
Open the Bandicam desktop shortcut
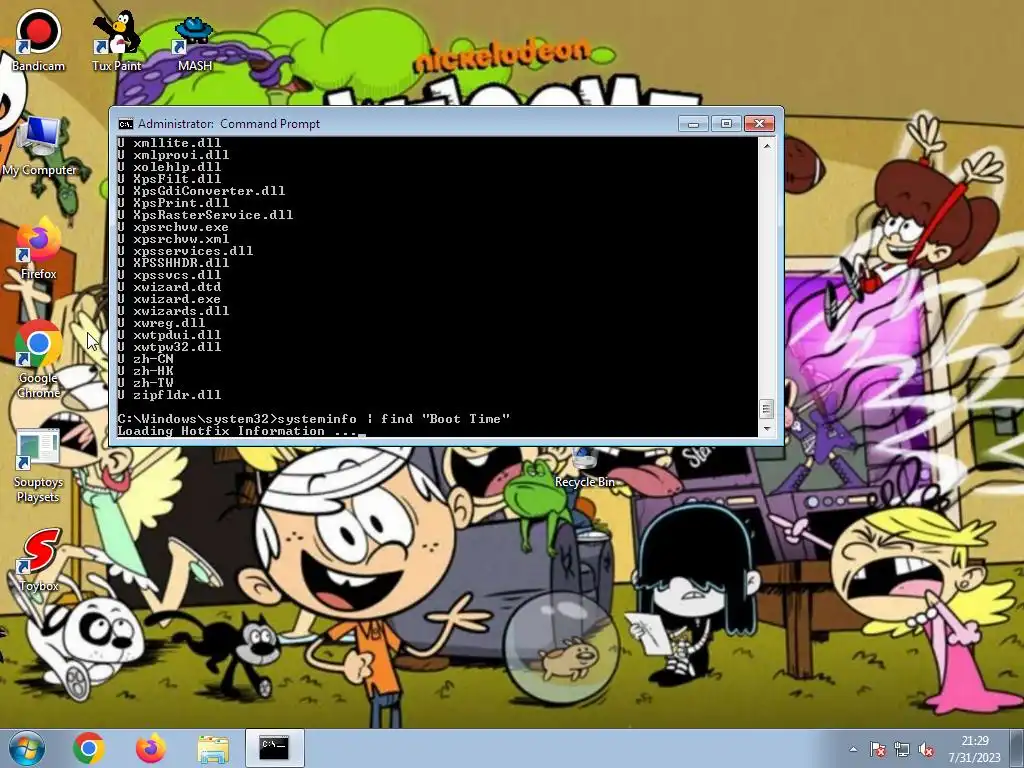coord(38,40)
